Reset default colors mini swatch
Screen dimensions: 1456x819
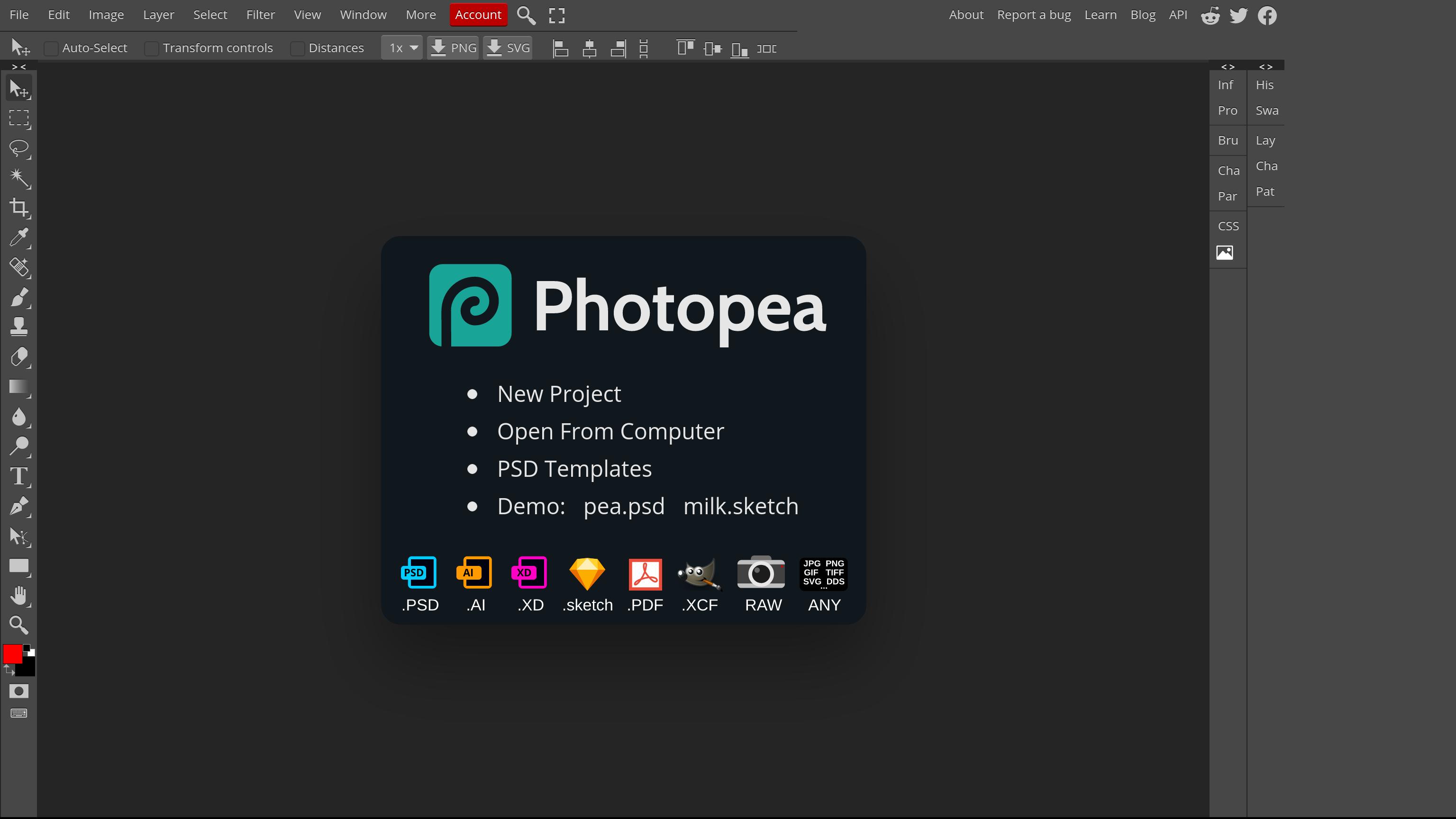pos(29,651)
